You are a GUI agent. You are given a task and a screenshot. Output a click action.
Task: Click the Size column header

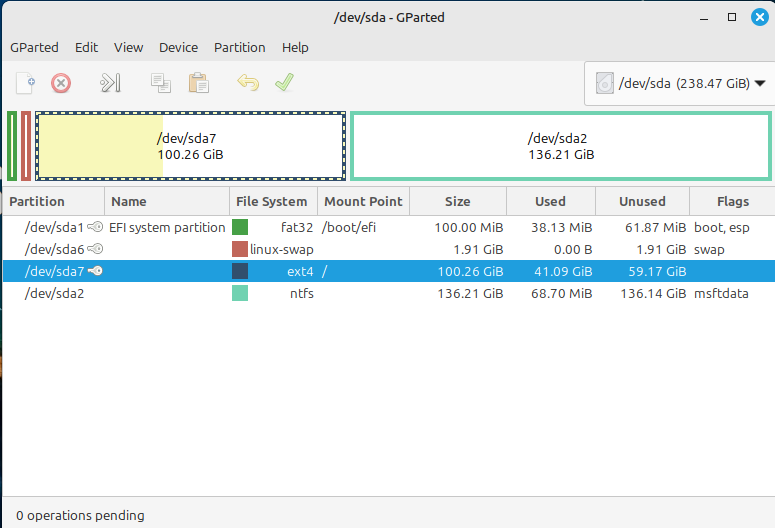pyautogui.click(x=458, y=201)
